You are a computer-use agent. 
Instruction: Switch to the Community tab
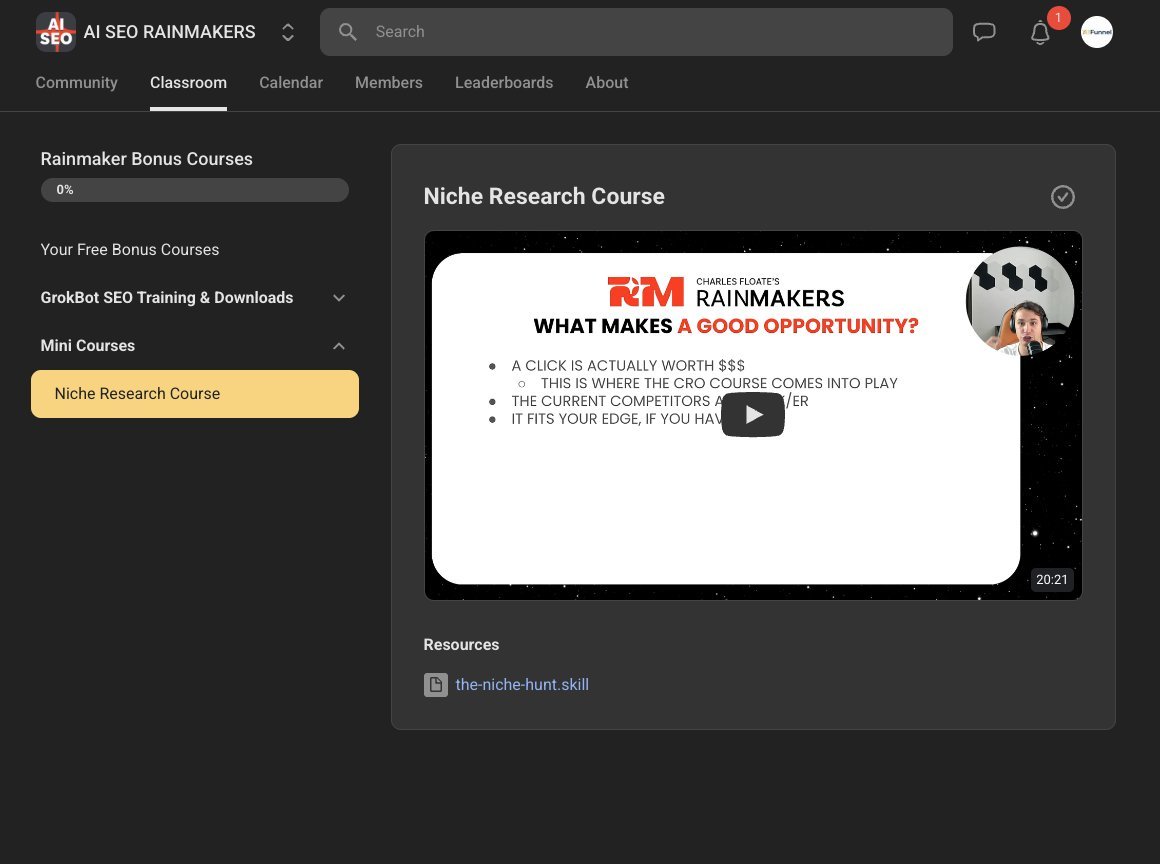click(x=76, y=83)
